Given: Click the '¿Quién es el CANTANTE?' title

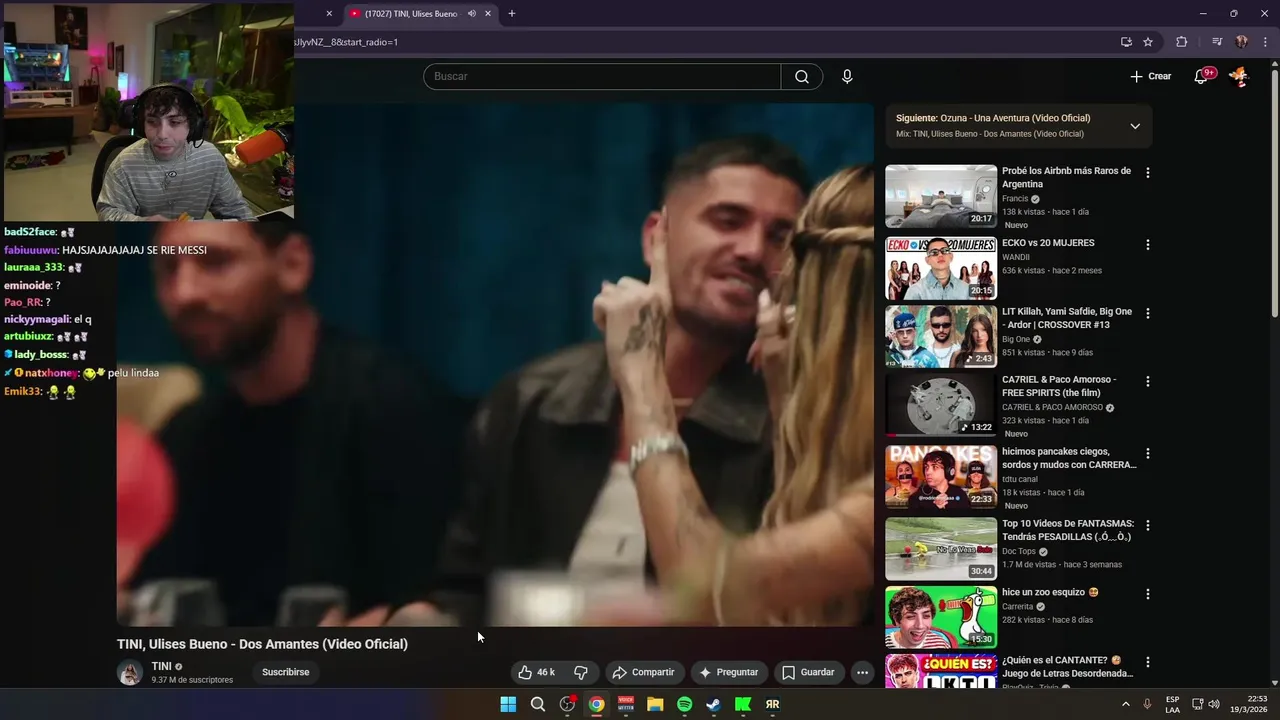Looking at the screenshot, I should point(1068,667).
